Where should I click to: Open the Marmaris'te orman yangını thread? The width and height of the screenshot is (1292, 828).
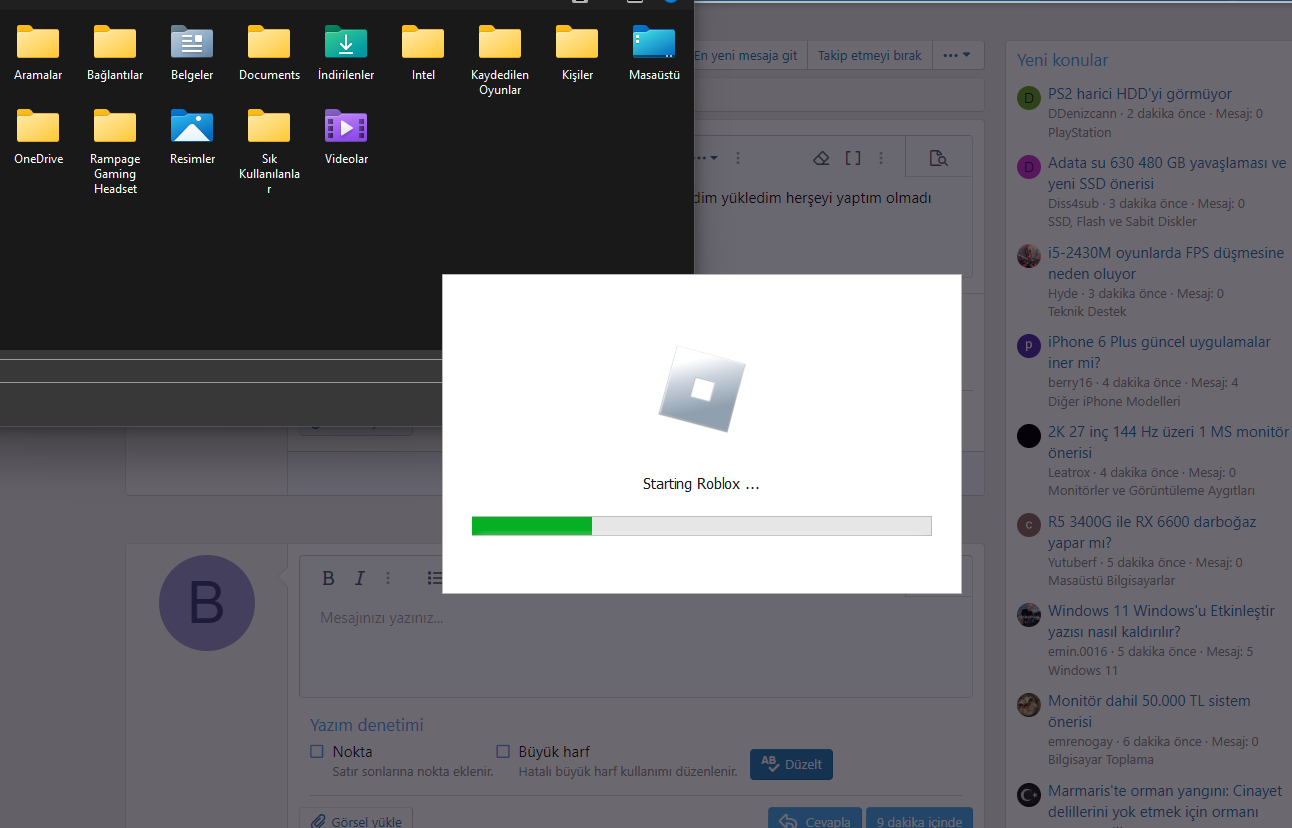(1165, 800)
